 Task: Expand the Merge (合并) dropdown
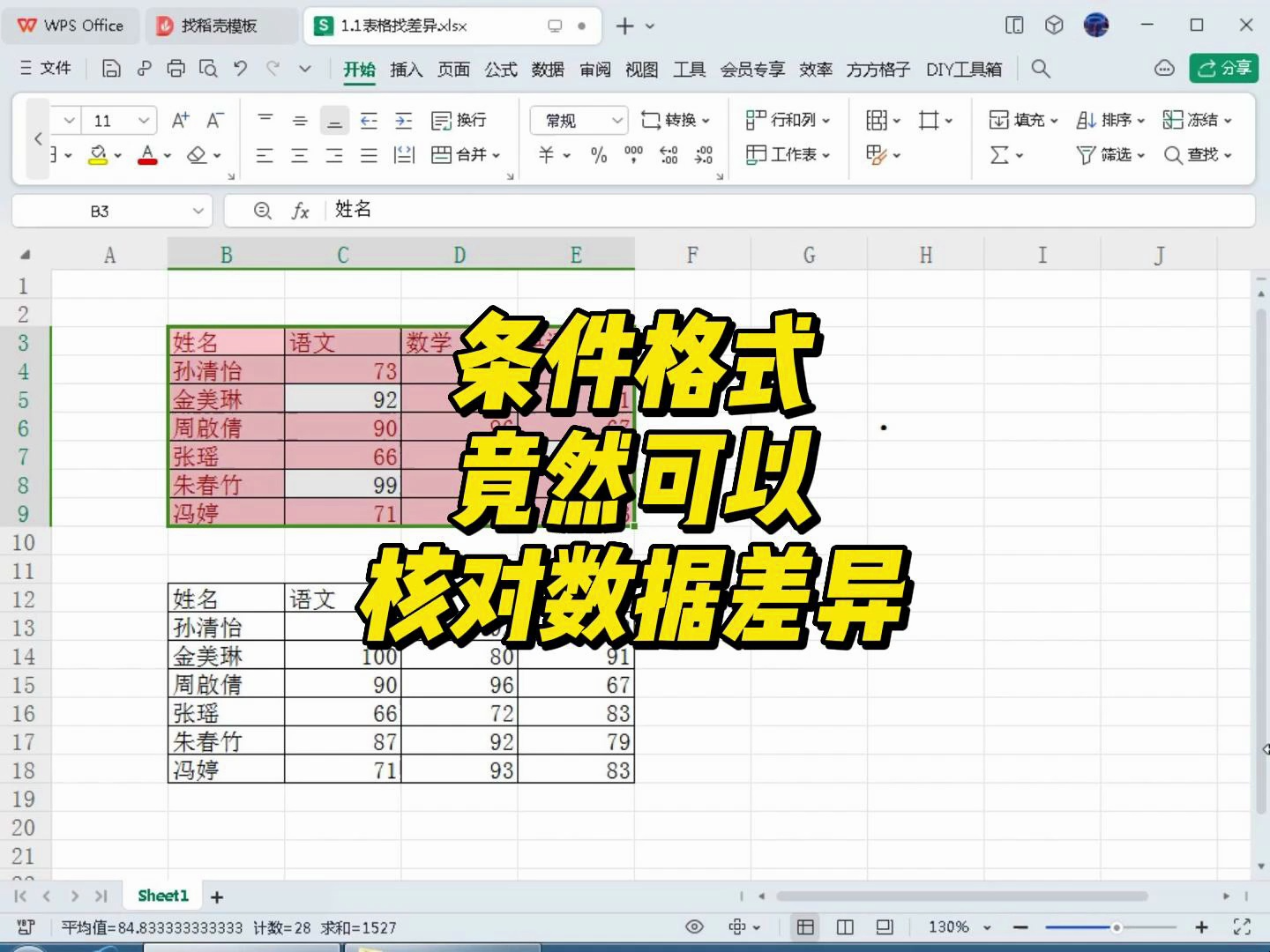(497, 155)
